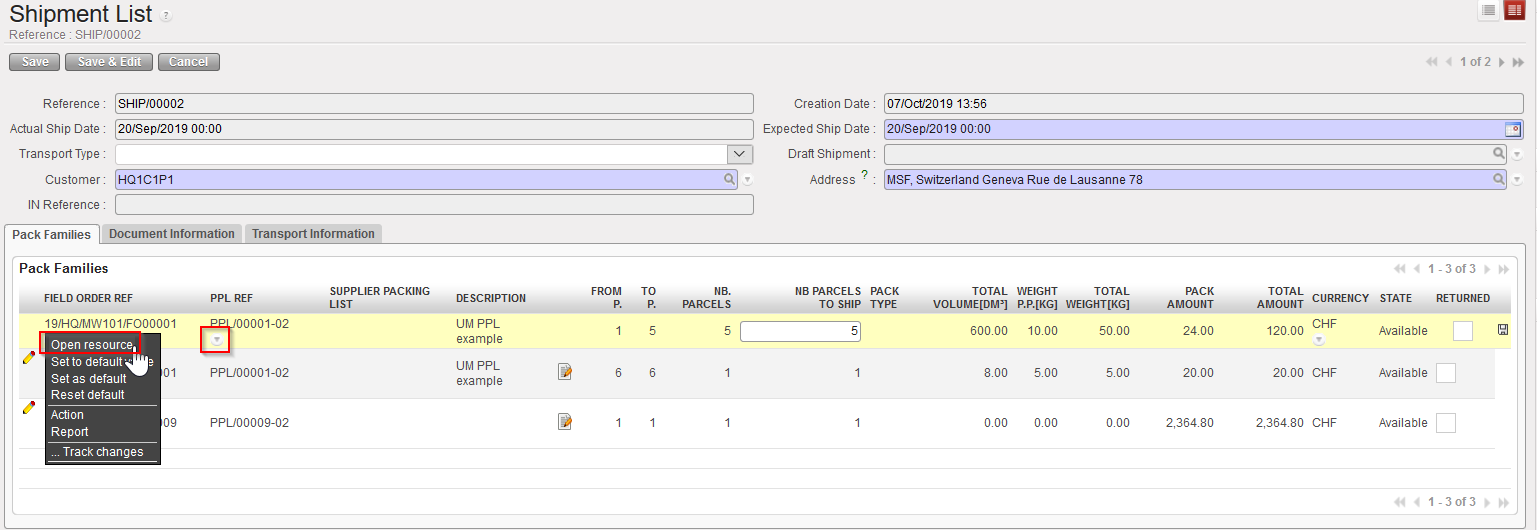This screenshot has width=1537, height=530.
Task: Open calendar picker for Expected Ship Date
Action: click(1513, 129)
